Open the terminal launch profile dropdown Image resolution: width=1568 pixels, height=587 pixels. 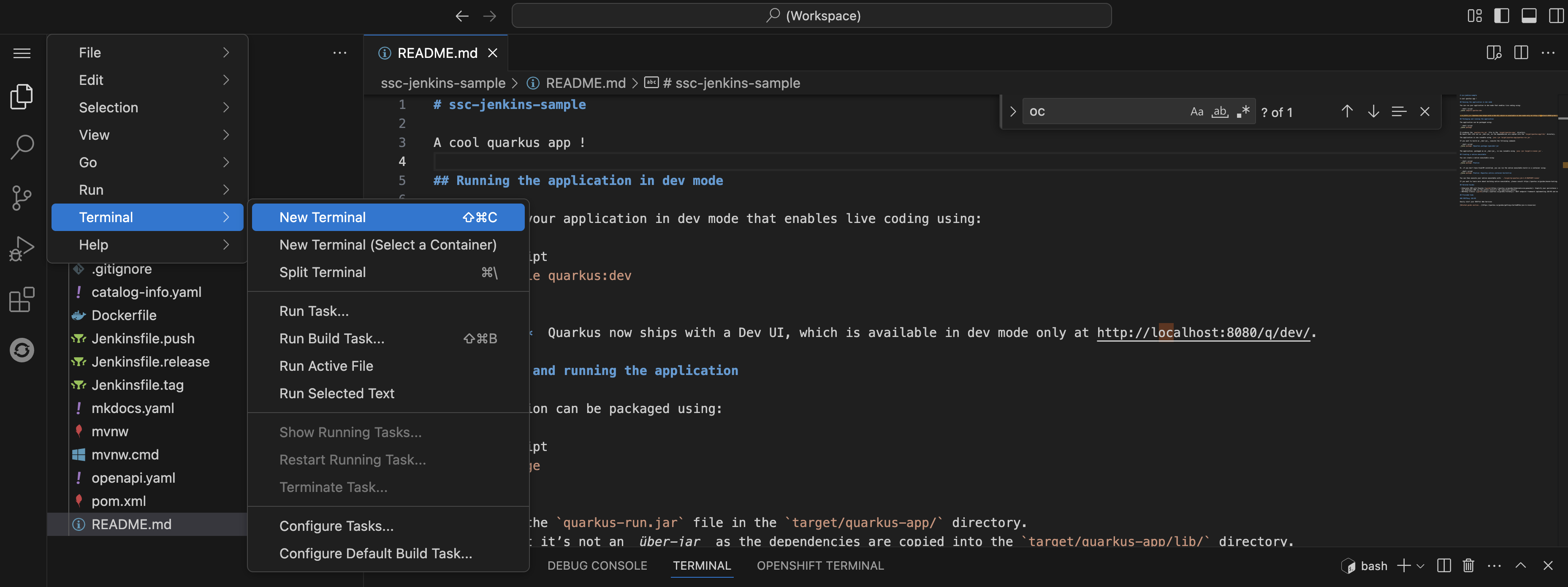coord(1421,565)
